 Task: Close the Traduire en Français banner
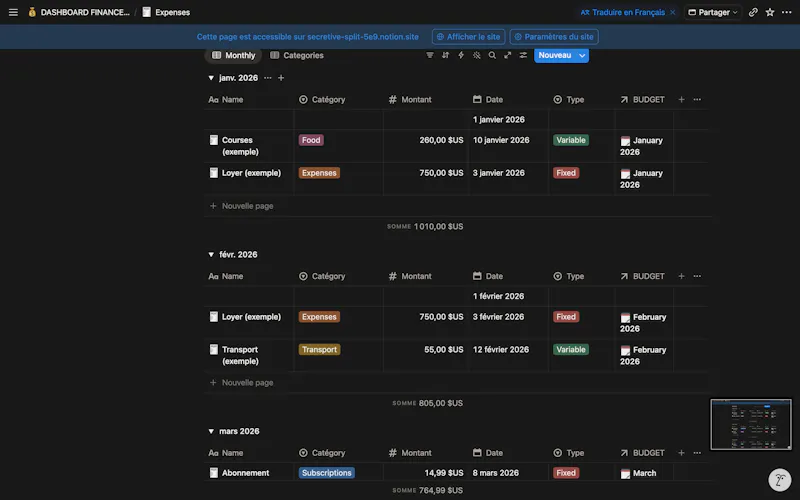672,12
